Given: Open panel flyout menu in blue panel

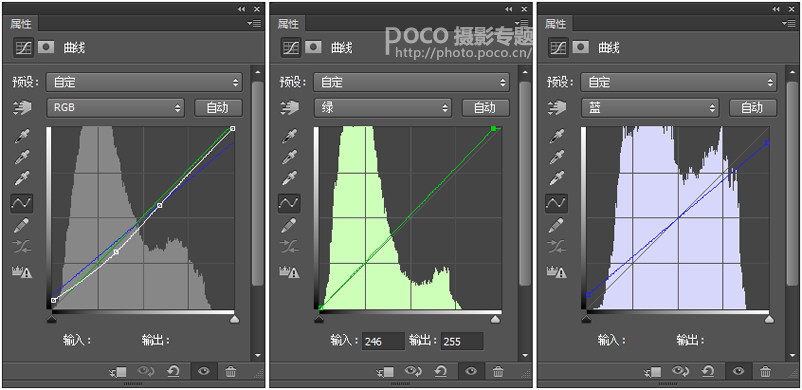Looking at the screenshot, I should point(788,23).
